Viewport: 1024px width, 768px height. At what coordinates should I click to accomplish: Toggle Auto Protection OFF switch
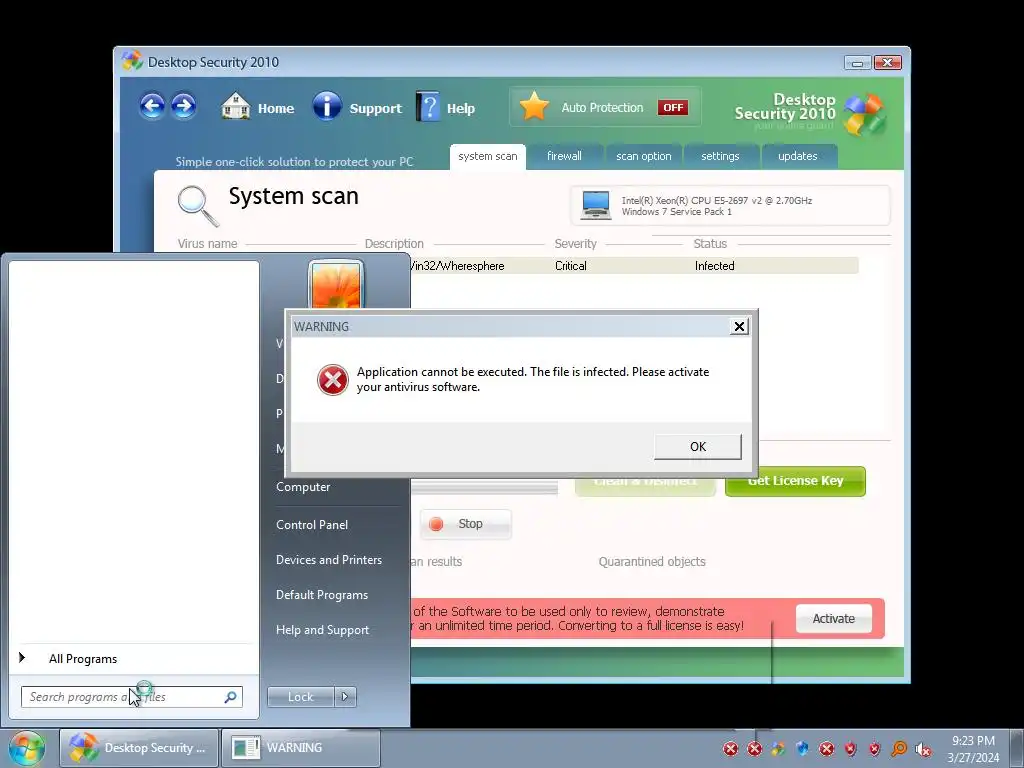pos(673,107)
